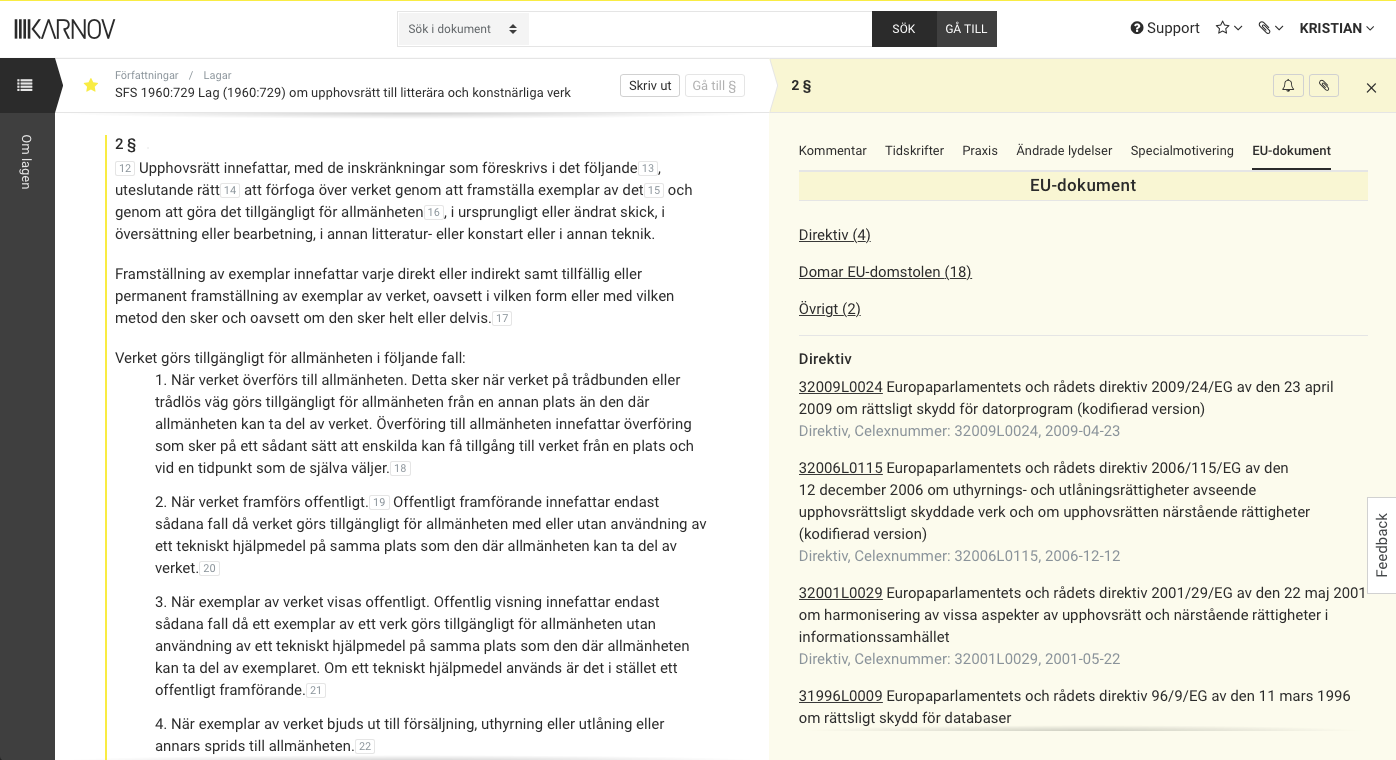Switch to the Kommentar tab

pyautogui.click(x=832, y=151)
